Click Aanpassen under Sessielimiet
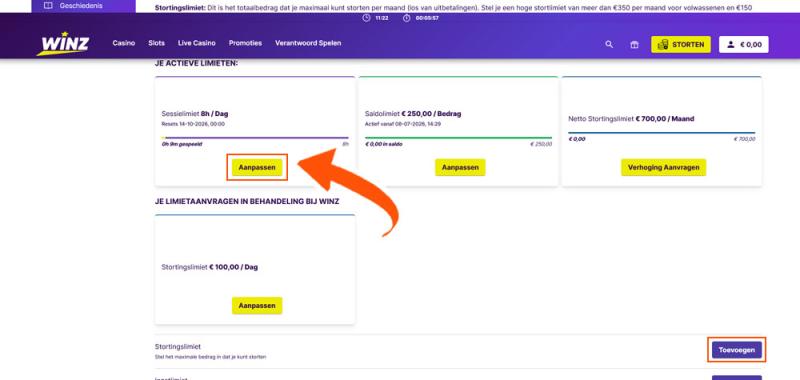Image resolution: width=800 pixels, height=380 pixels. (257, 167)
